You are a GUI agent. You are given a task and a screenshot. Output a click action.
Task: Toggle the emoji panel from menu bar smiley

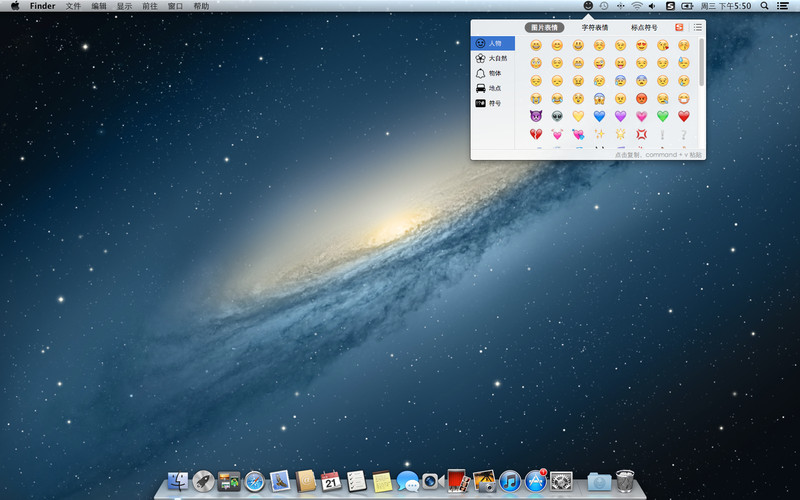588,6
